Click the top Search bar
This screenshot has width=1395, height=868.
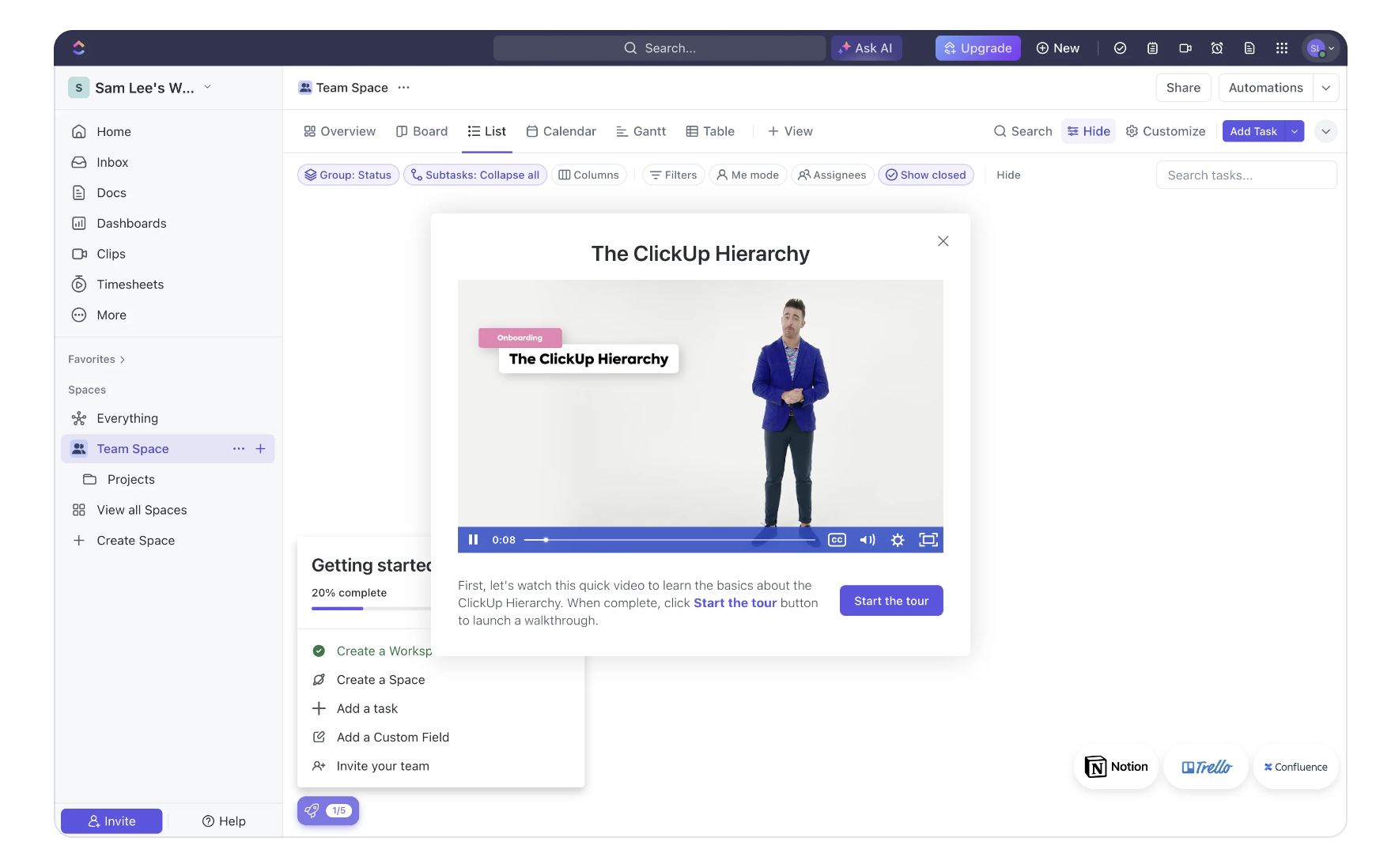(x=660, y=48)
